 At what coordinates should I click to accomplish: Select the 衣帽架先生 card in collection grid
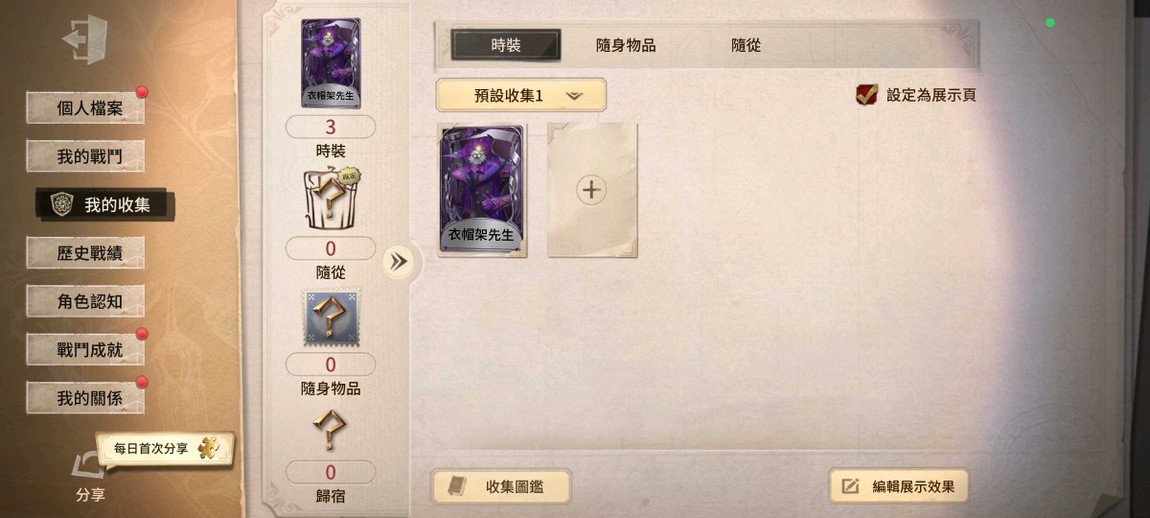tap(482, 190)
